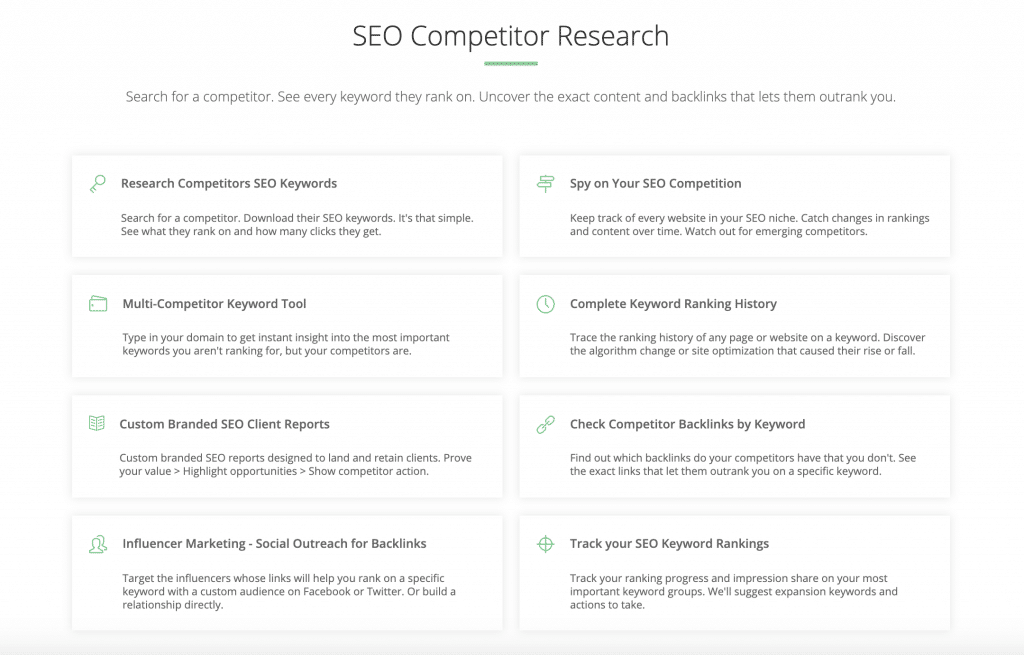Click the description about targeting influencers on Facebook

pos(289,591)
